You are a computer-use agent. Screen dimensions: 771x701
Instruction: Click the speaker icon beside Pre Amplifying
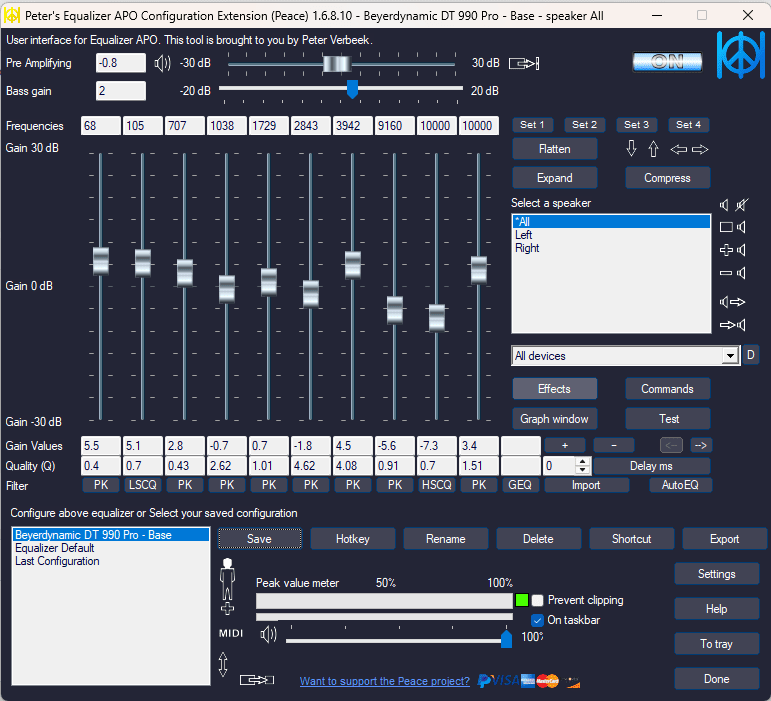[162, 63]
